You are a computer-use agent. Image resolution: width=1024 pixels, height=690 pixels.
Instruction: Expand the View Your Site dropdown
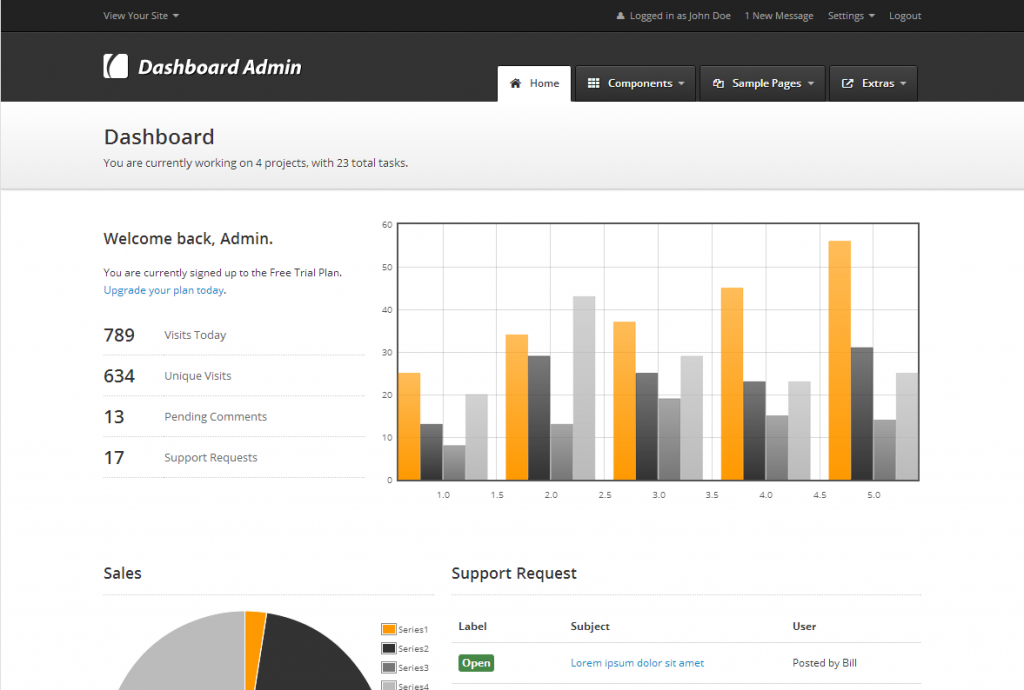click(x=141, y=16)
